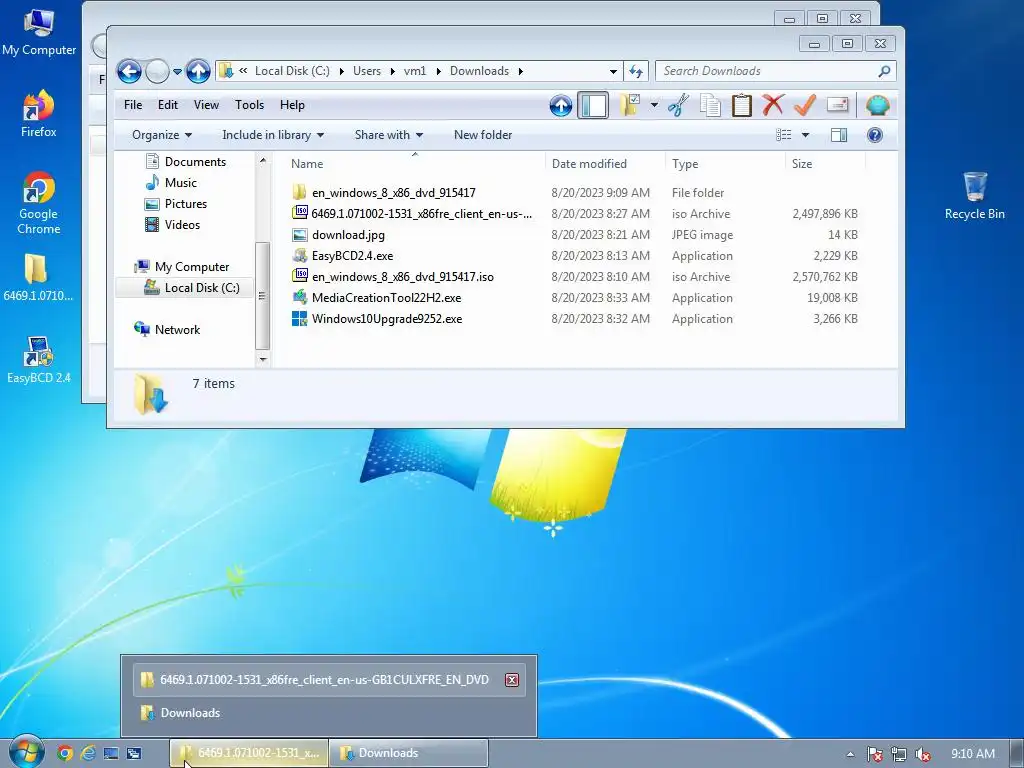Select Music in the navigation pane
1024x768 pixels.
pos(170,182)
